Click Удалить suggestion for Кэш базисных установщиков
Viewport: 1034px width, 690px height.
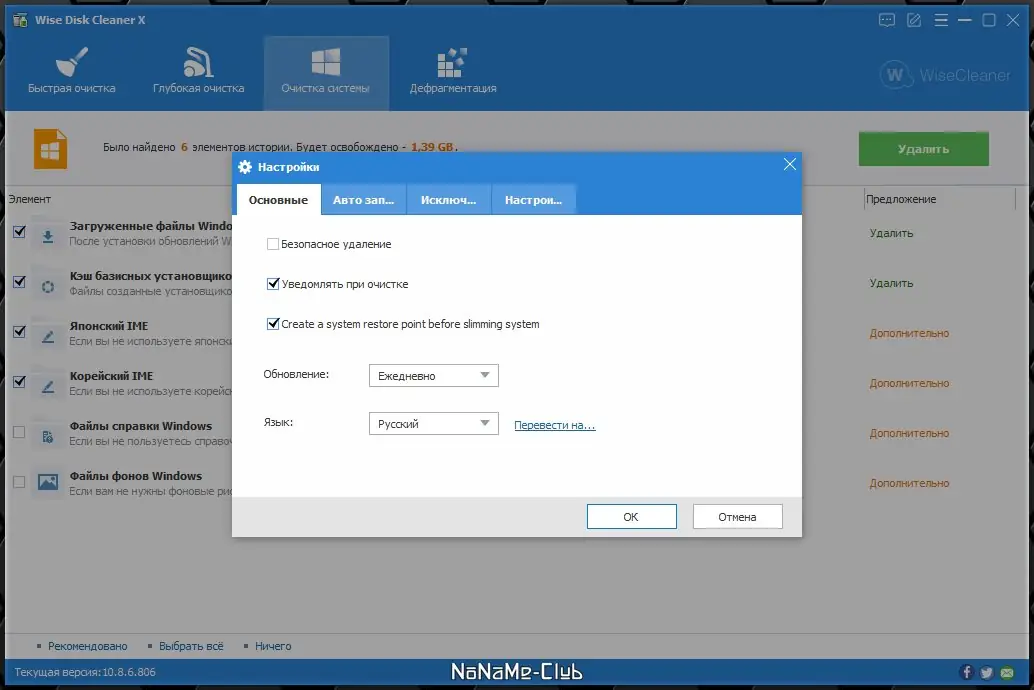(891, 283)
